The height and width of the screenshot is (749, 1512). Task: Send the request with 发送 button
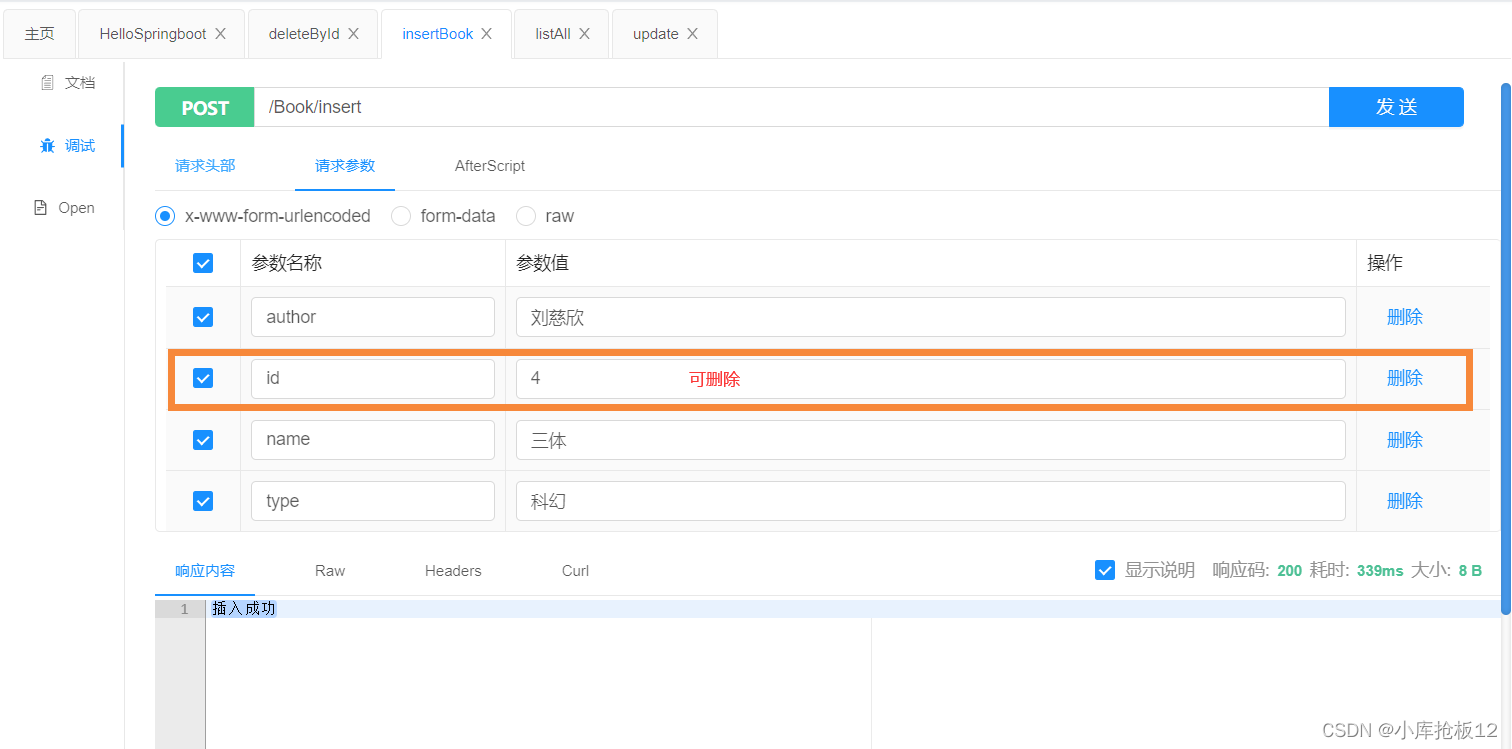(x=1396, y=107)
